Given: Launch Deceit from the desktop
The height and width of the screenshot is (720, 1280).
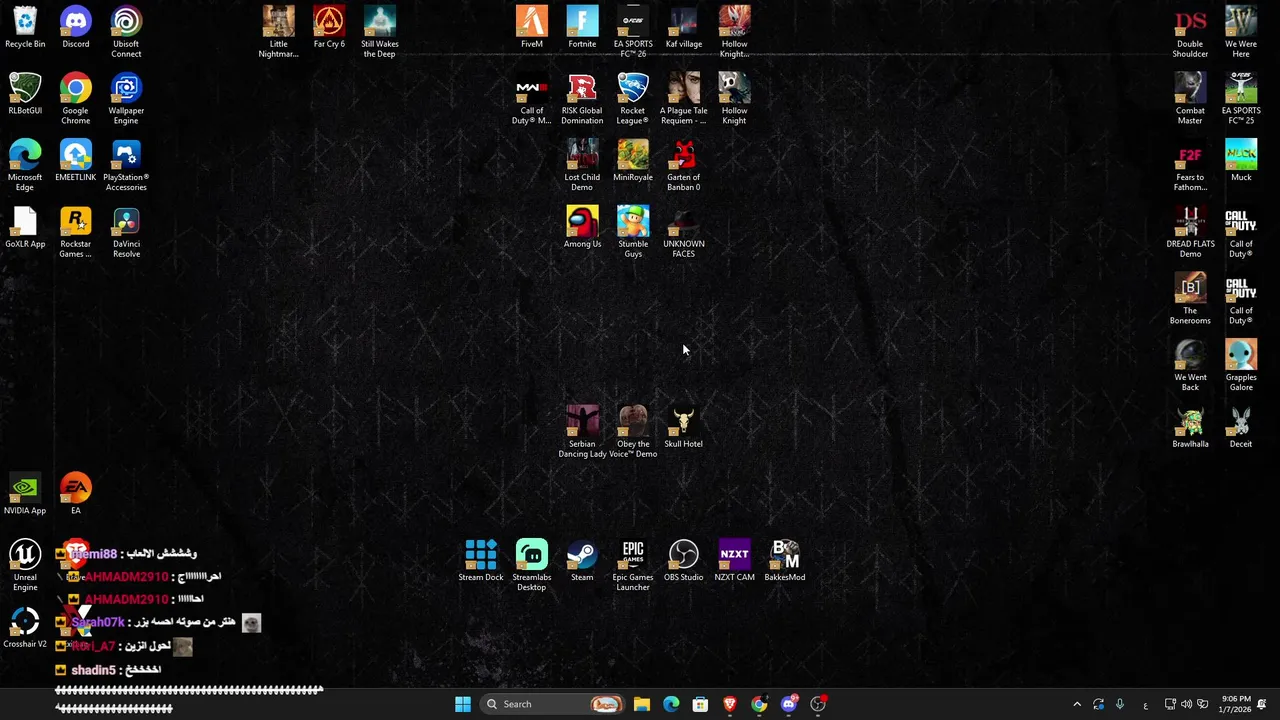Looking at the screenshot, I should point(1241,428).
